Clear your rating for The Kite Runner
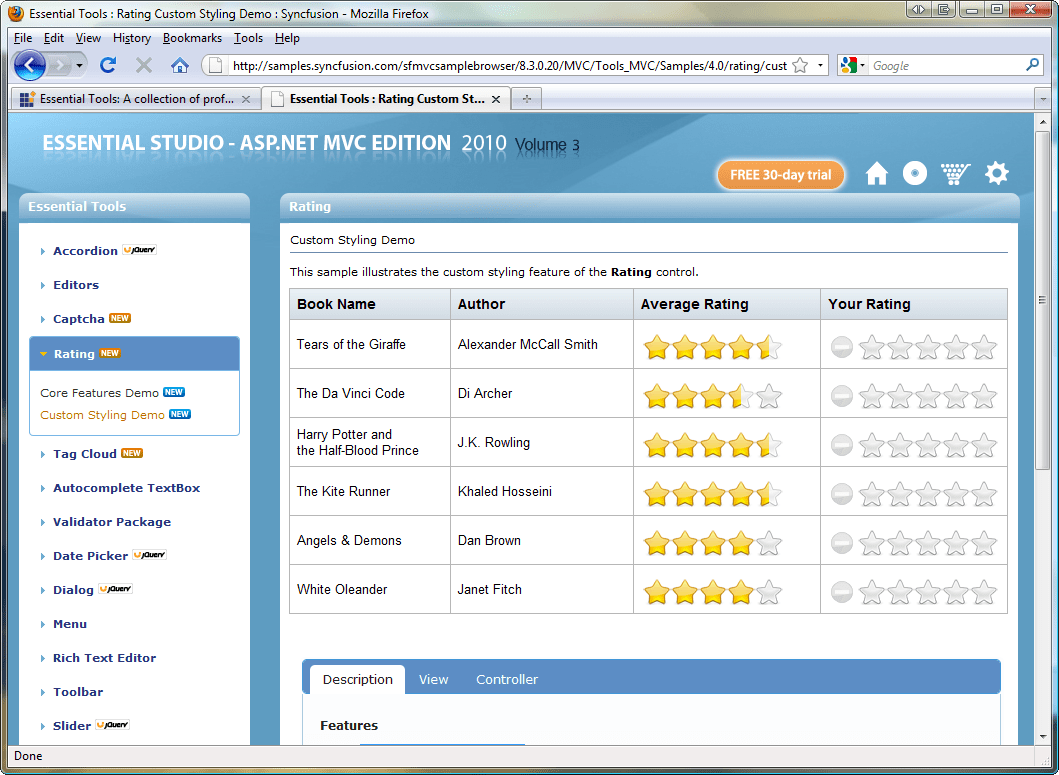This screenshot has height=775, width=1059. coord(841,491)
